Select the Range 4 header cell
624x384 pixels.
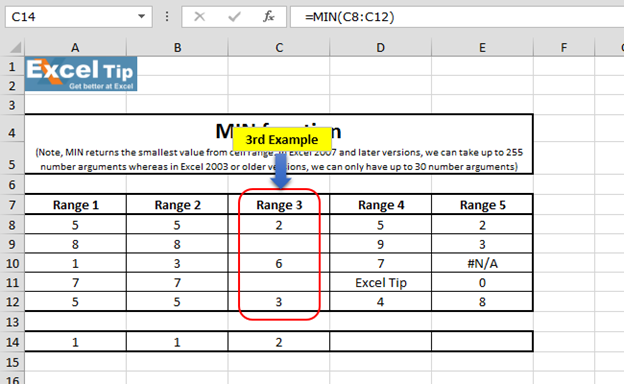point(381,205)
